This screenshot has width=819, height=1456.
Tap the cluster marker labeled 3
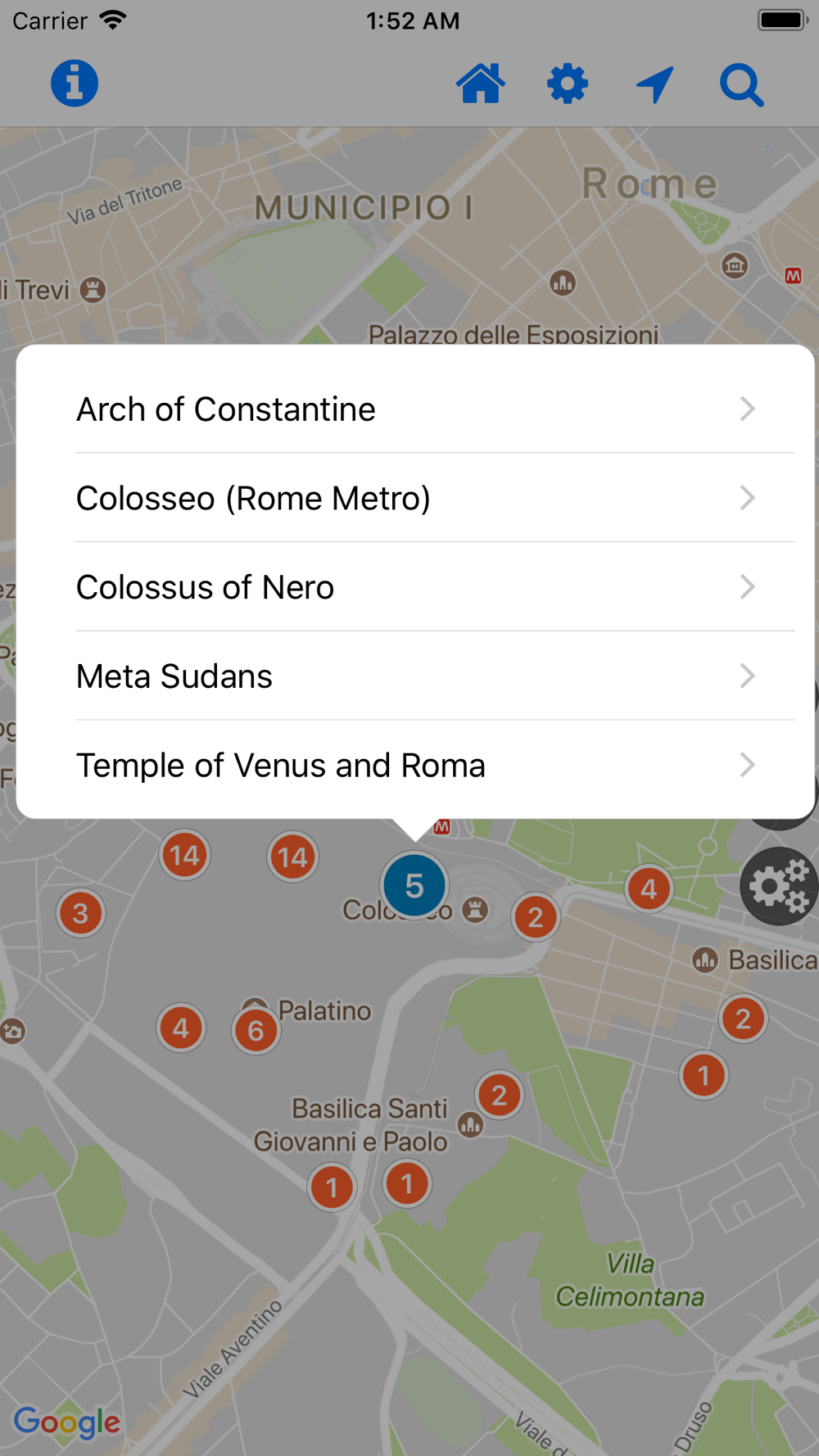(80, 912)
